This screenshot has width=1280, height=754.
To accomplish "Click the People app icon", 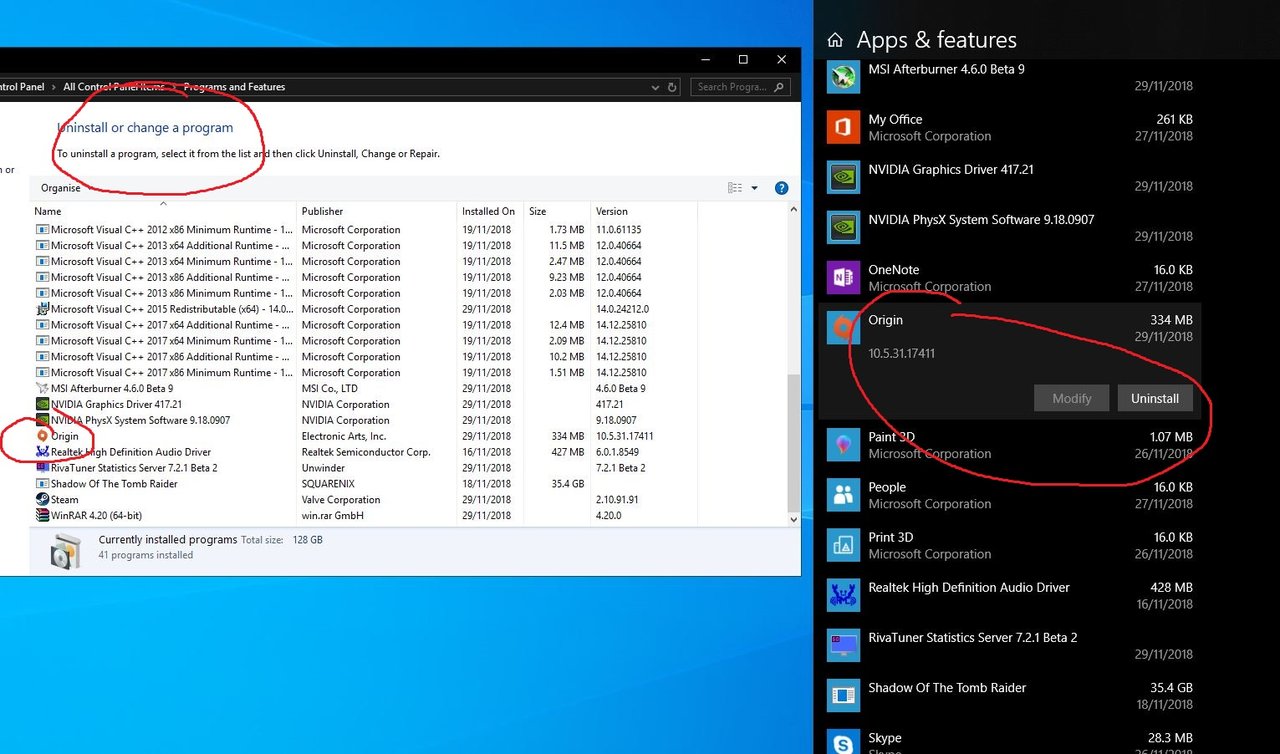I will 844,495.
